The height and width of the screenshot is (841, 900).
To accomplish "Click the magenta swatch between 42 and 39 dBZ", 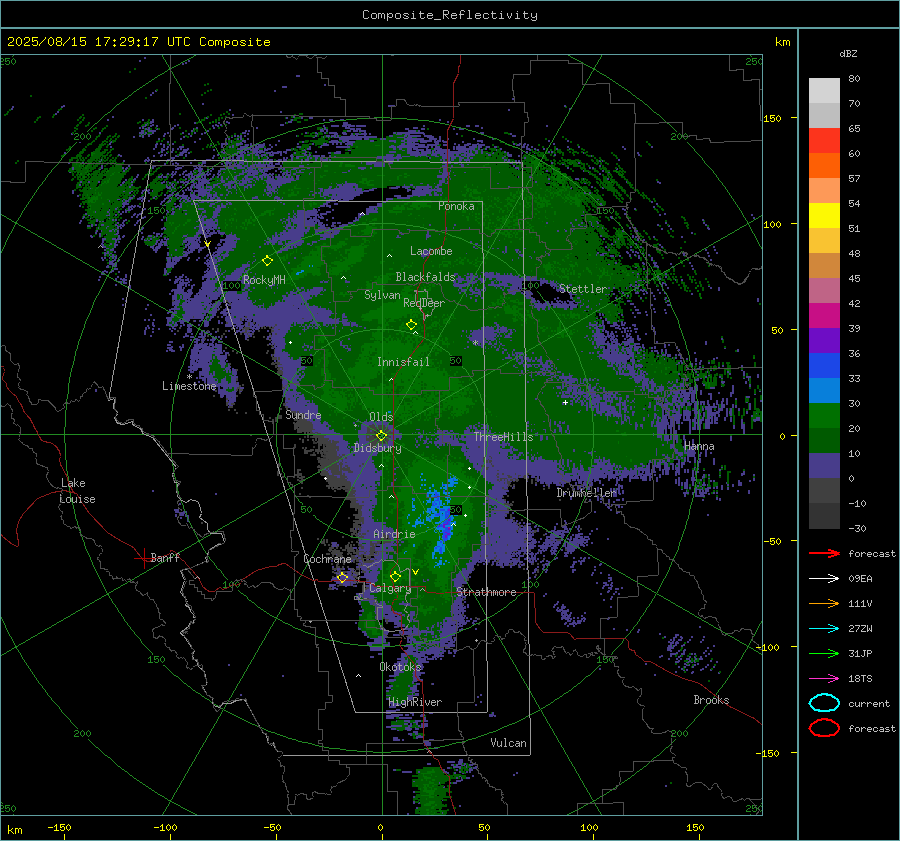I will (x=824, y=316).
